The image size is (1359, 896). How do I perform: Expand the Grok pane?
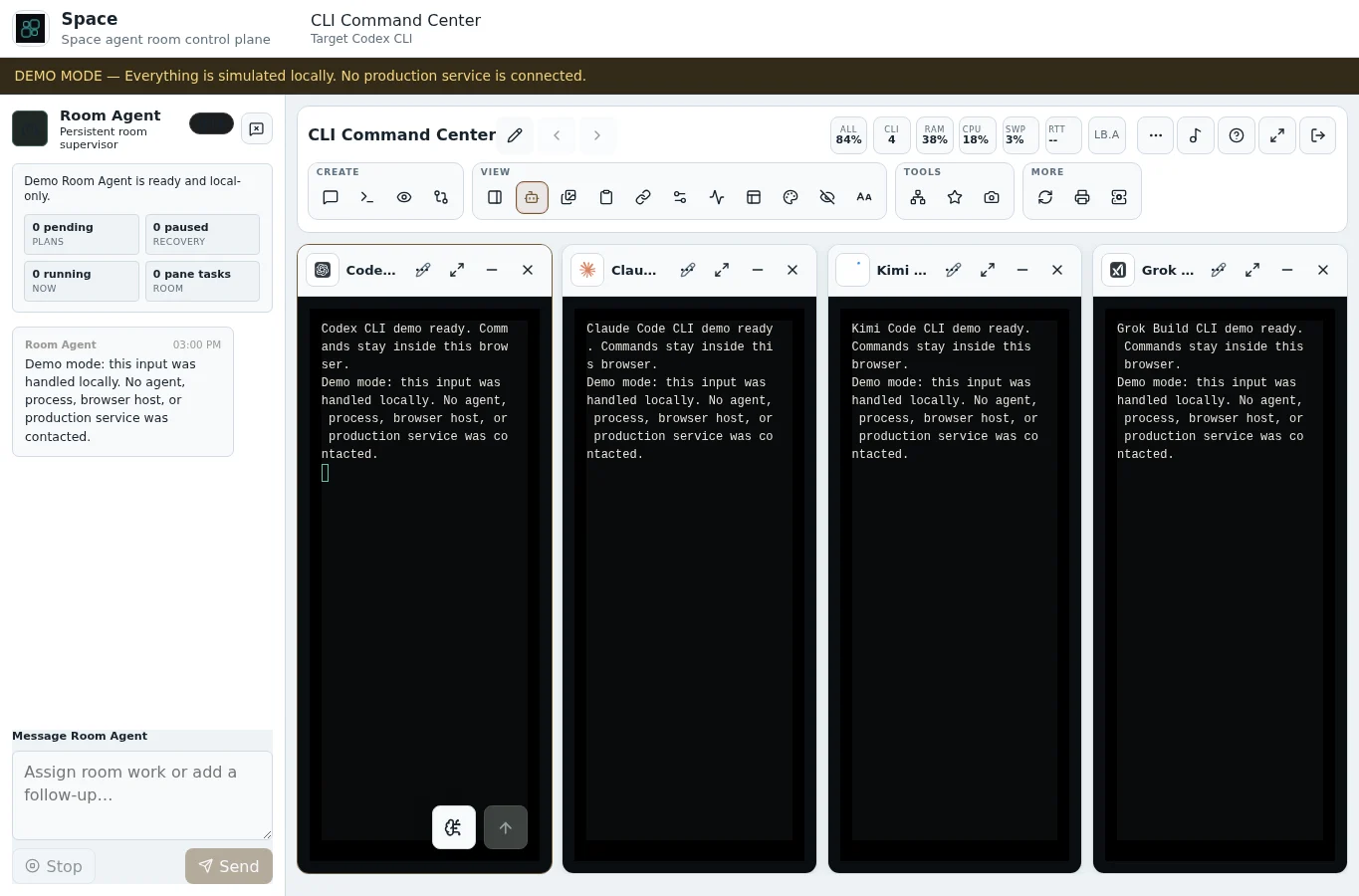tap(1252, 270)
